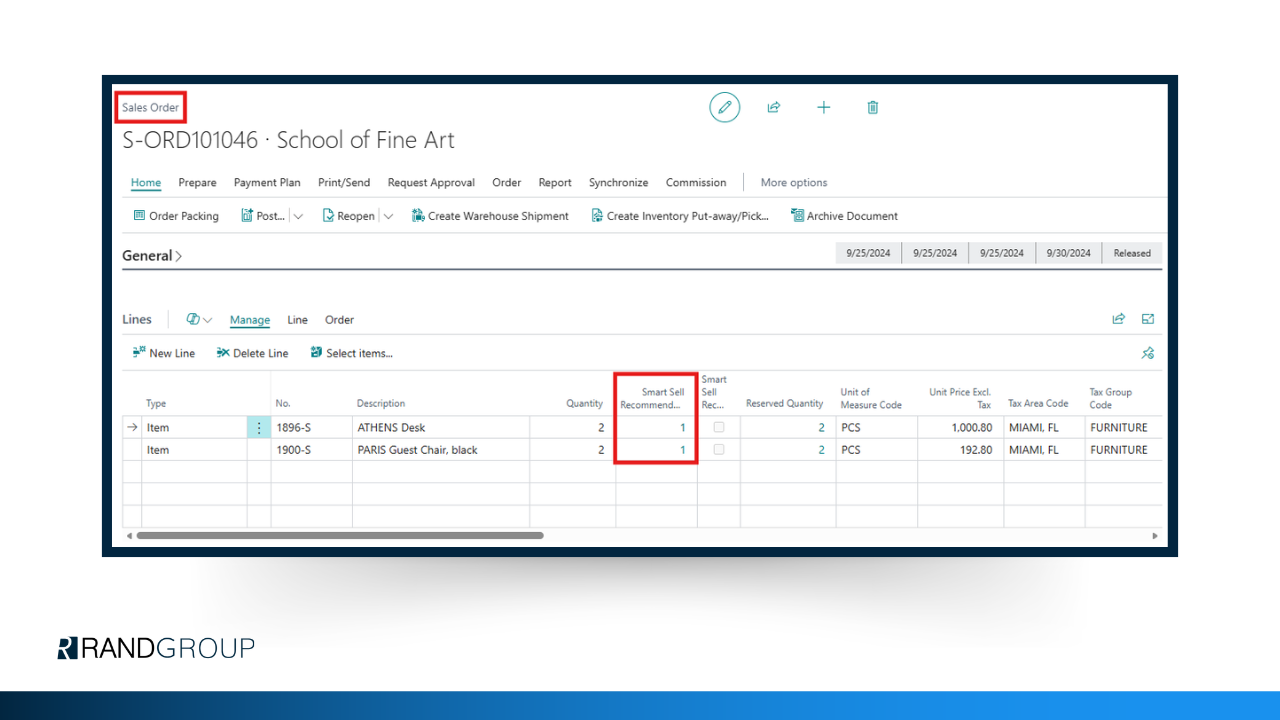The image size is (1280, 720).
Task: Click Create Warehouse Shipment
Action: click(x=490, y=216)
